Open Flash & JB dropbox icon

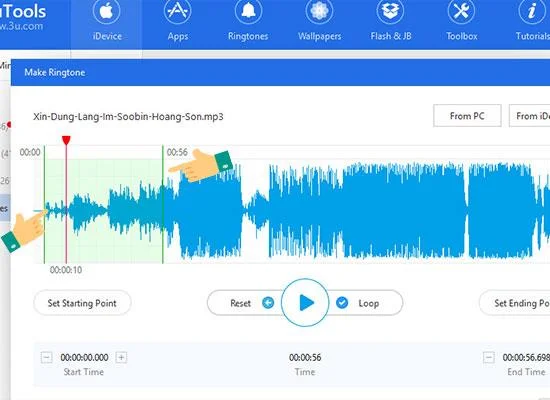coord(390,11)
